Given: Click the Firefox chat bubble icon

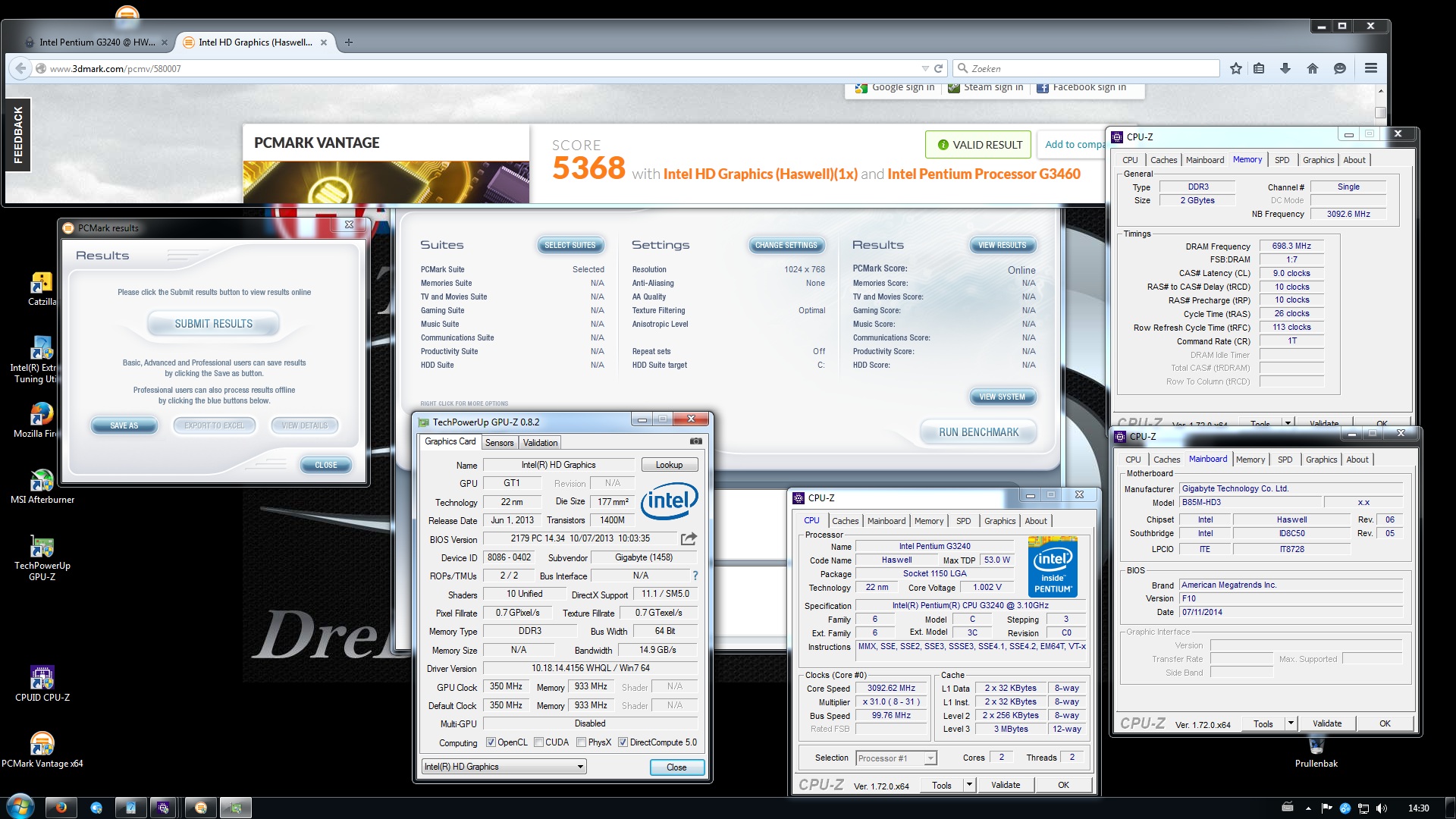Looking at the screenshot, I should 1340,68.
